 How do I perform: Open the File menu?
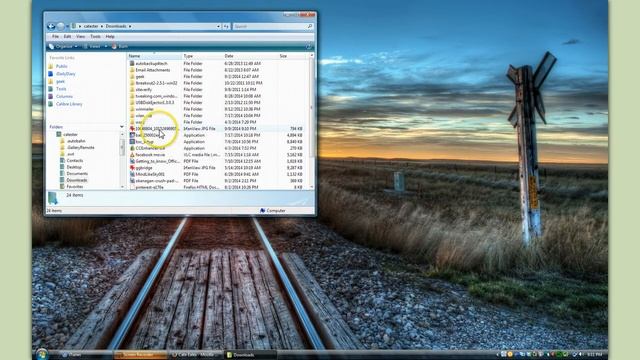click(56, 36)
